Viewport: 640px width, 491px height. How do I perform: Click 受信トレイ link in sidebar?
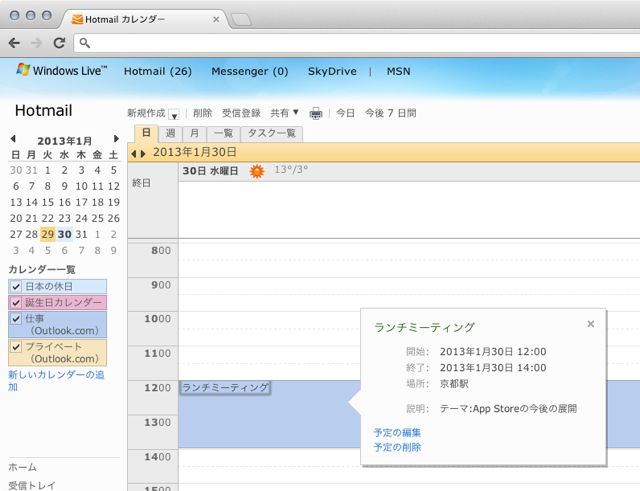[x=32, y=485]
